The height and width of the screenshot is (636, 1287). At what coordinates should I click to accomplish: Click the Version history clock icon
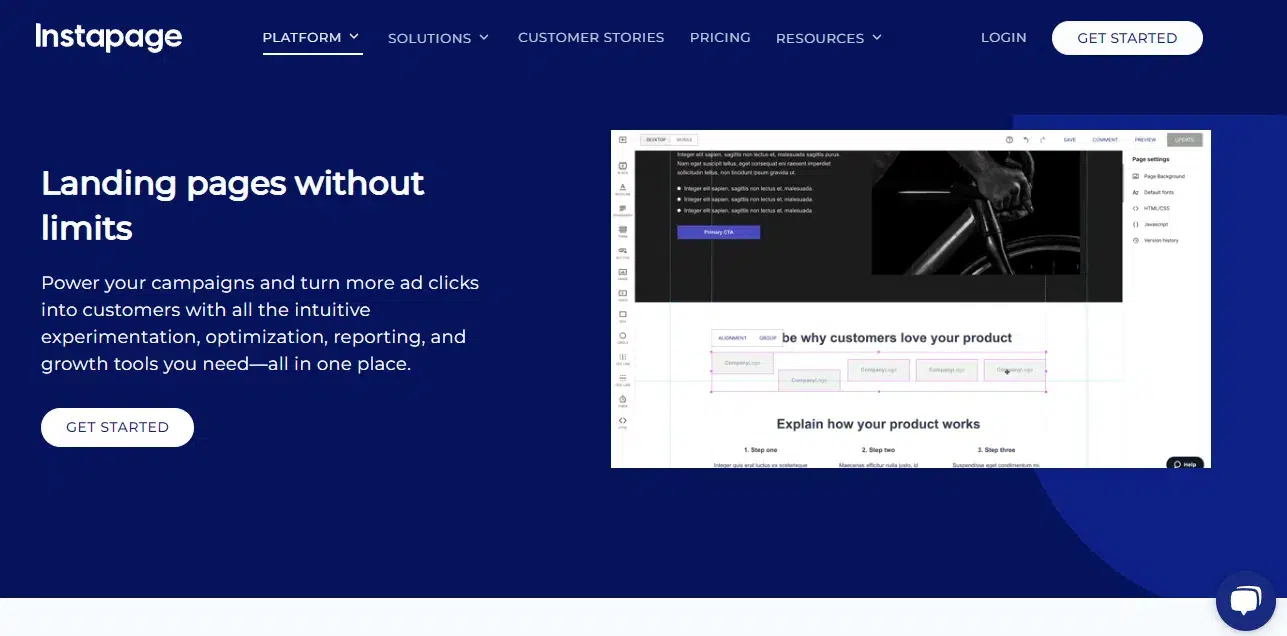[1136, 240]
